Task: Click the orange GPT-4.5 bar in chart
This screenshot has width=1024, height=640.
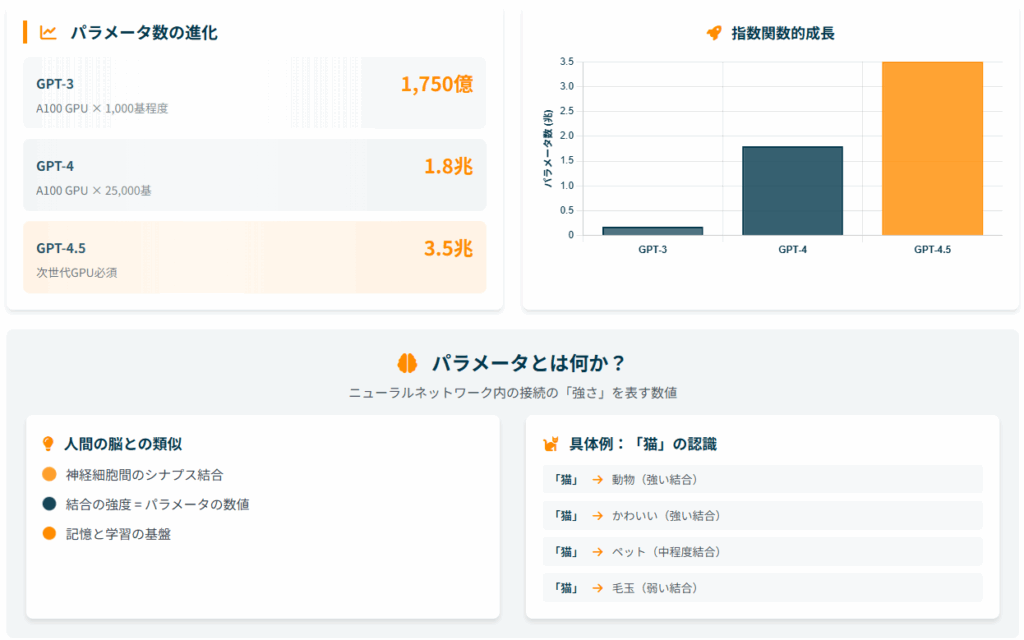Action: (x=932, y=148)
